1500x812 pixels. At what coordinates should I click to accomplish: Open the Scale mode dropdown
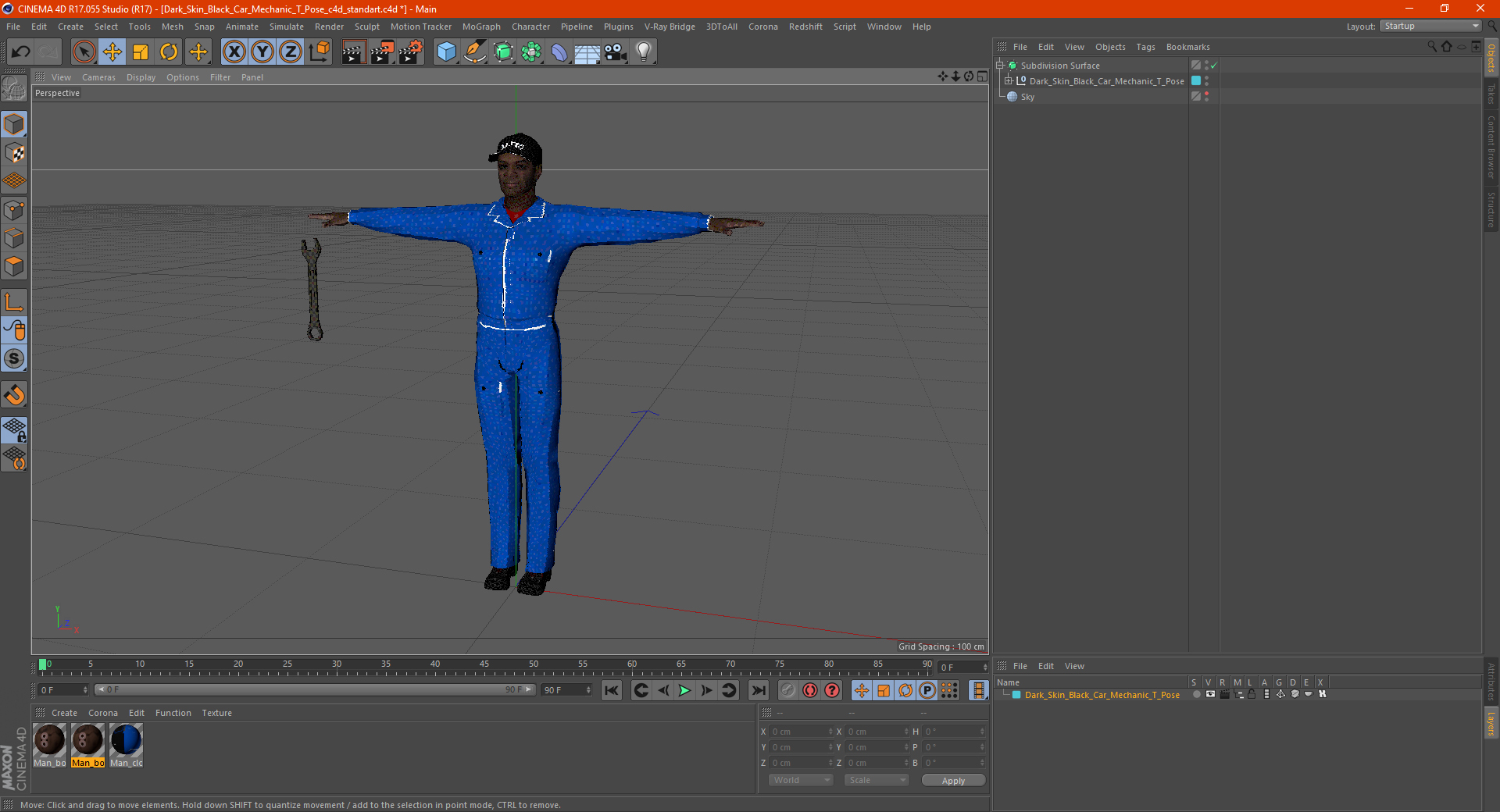(877, 780)
